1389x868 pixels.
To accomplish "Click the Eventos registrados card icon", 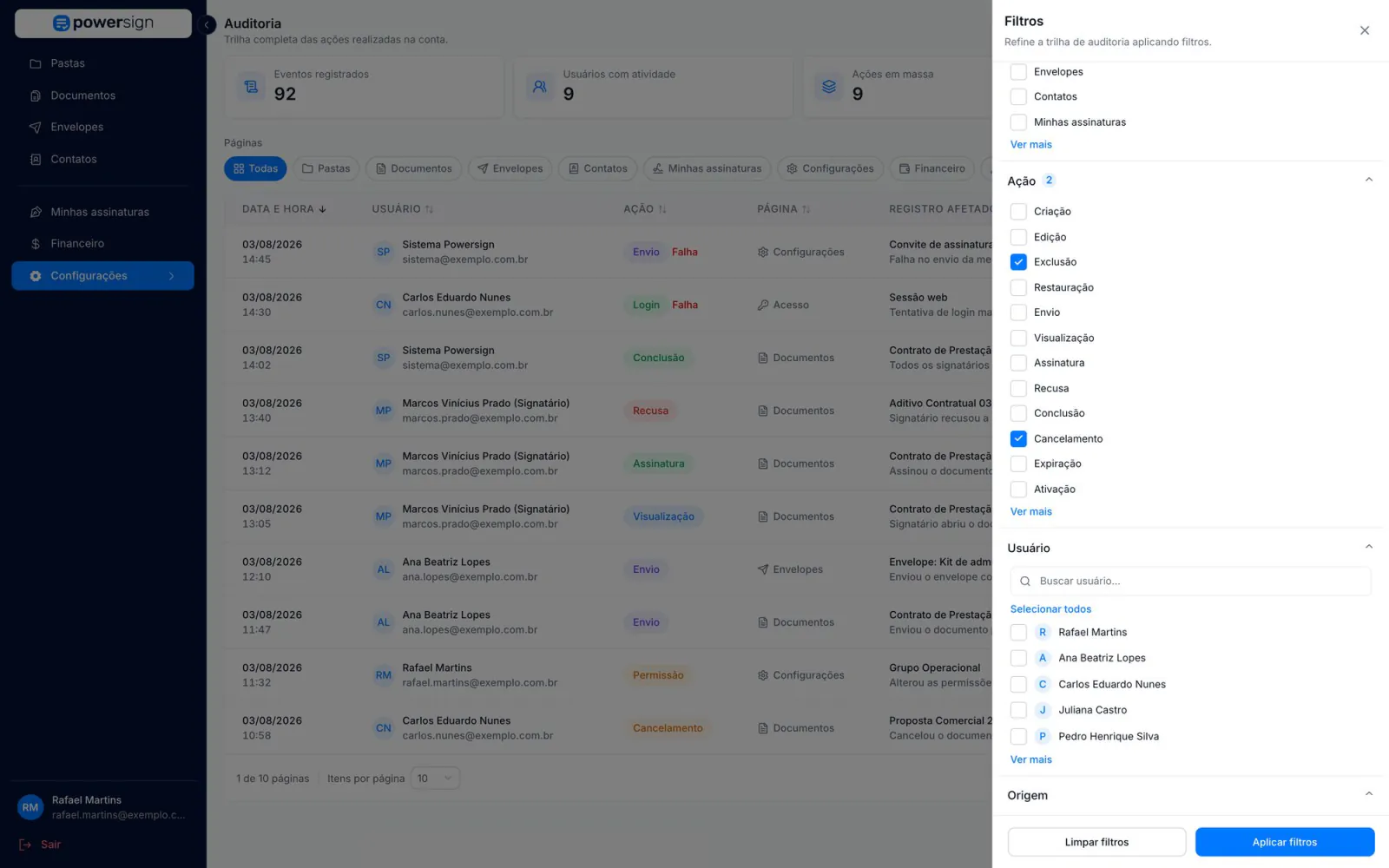I will (251, 87).
